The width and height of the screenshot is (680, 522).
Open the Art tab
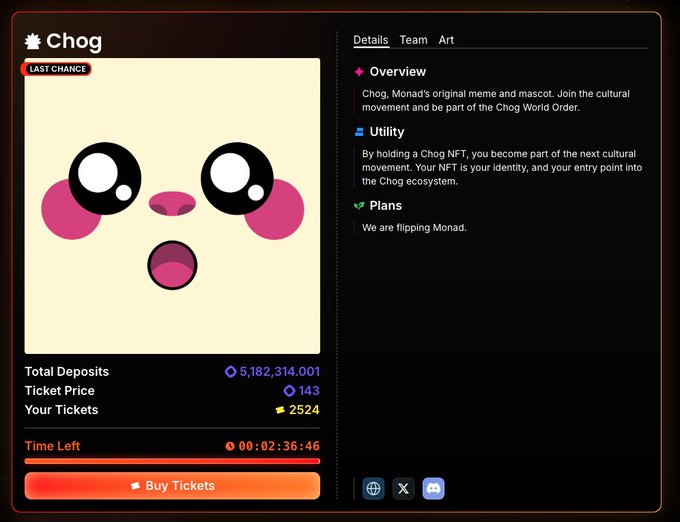click(446, 40)
